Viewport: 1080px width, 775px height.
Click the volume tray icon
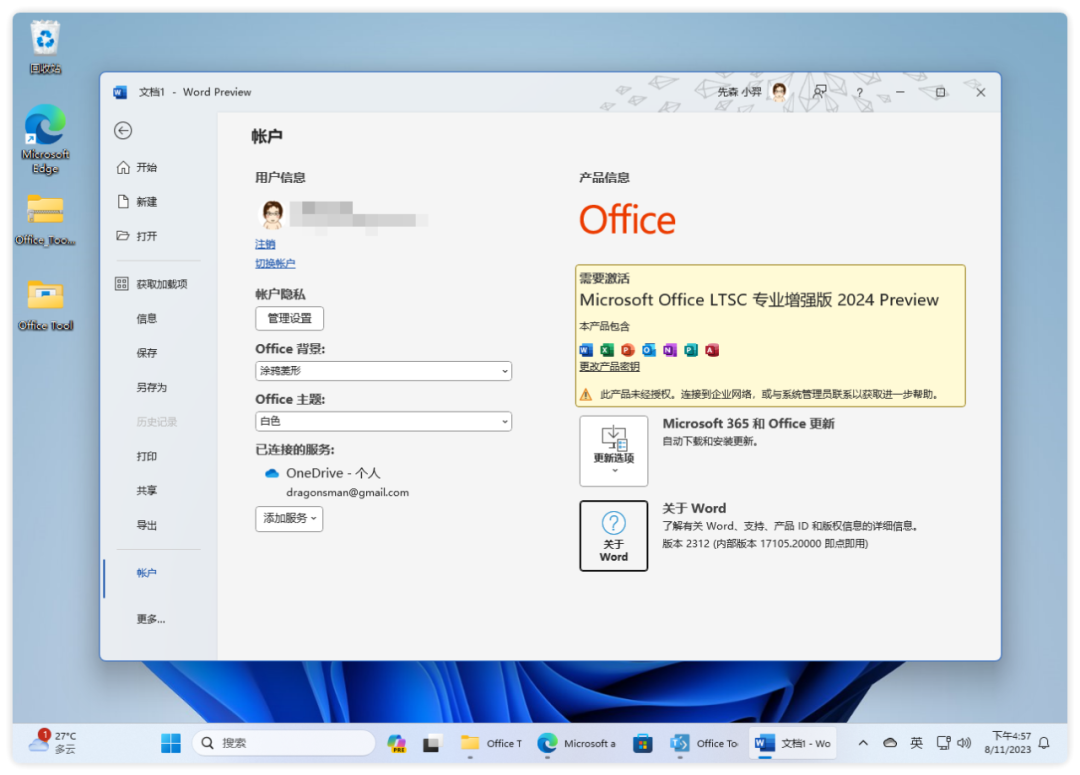964,743
